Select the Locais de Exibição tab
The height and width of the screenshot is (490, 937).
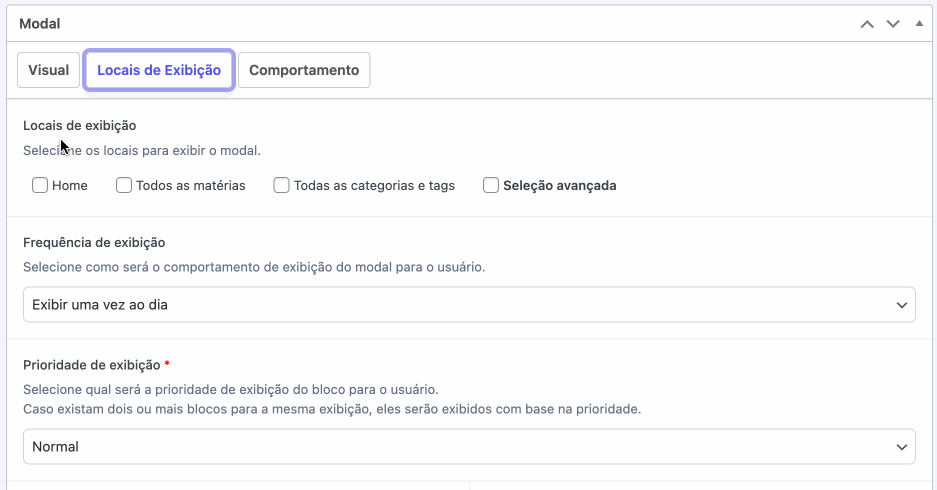click(x=159, y=70)
